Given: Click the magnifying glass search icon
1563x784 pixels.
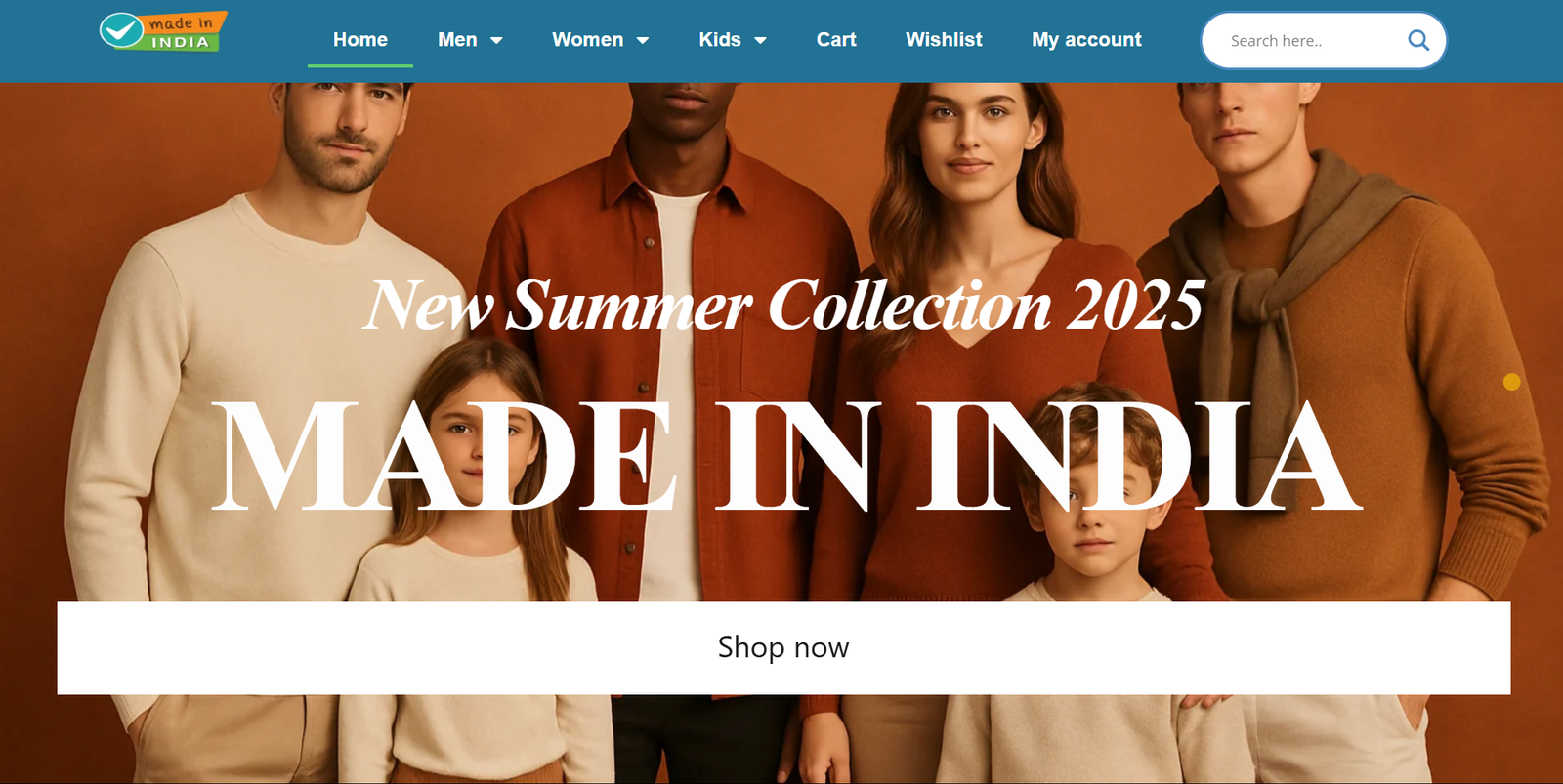Looking at the screenshot, I should (1418, 40).
